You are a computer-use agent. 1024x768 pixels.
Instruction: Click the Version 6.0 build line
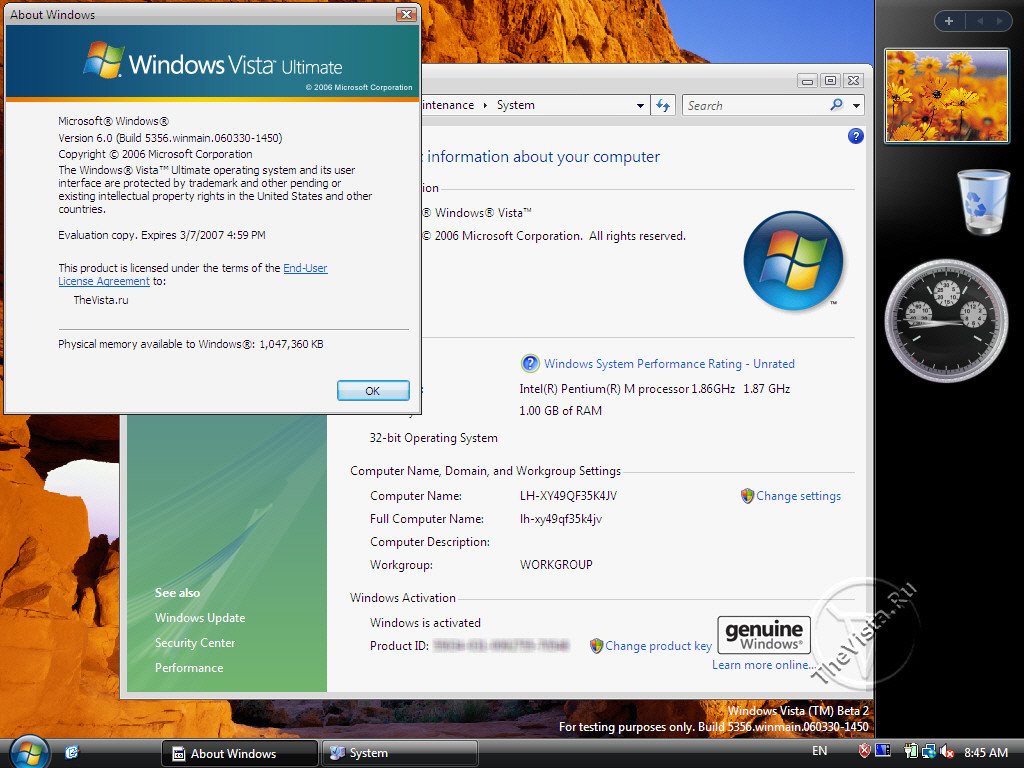pyautogui.click(x=170, y=138)
